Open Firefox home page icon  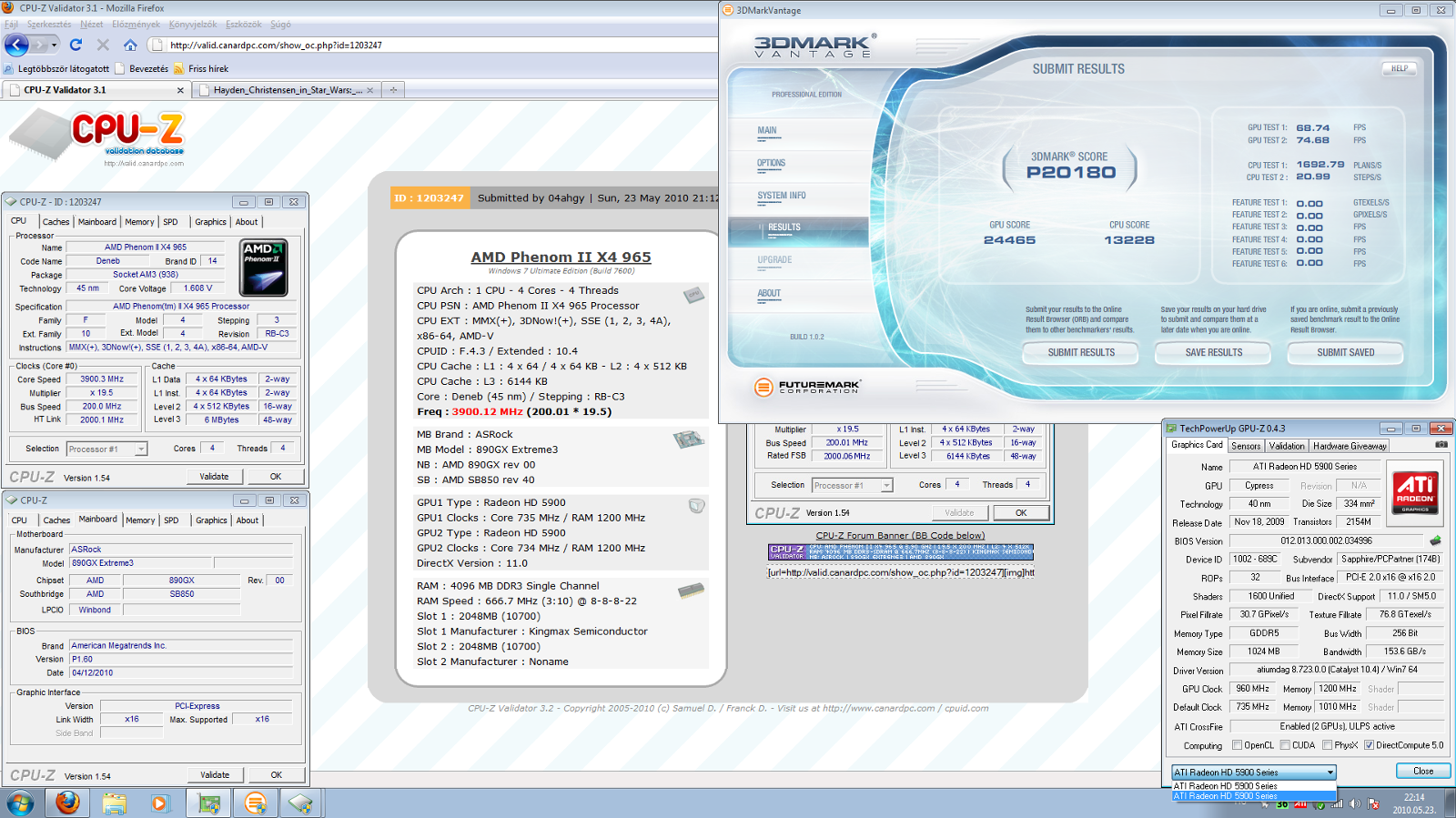[130, 45]
